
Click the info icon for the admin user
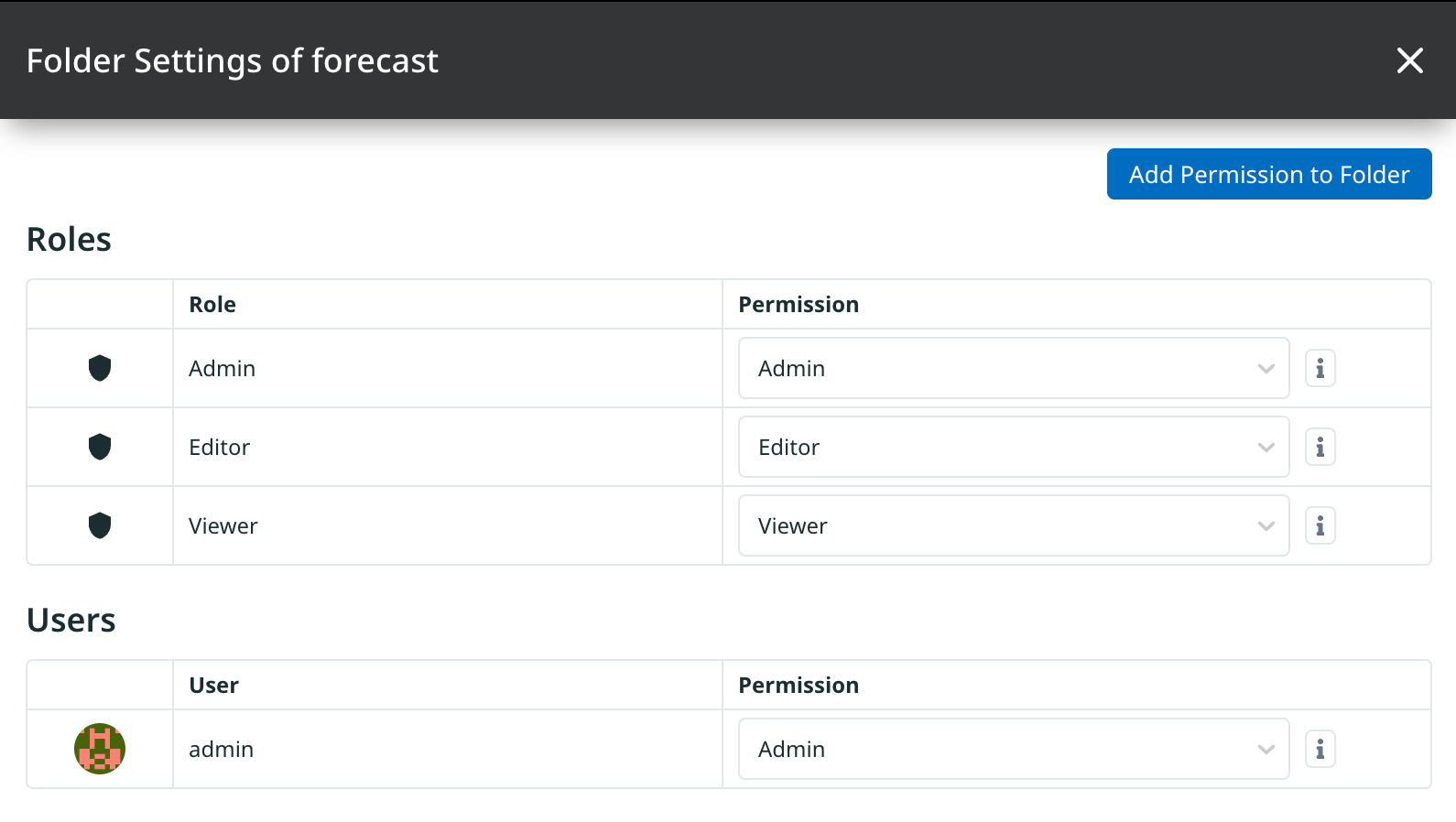tap(1320, 749)
